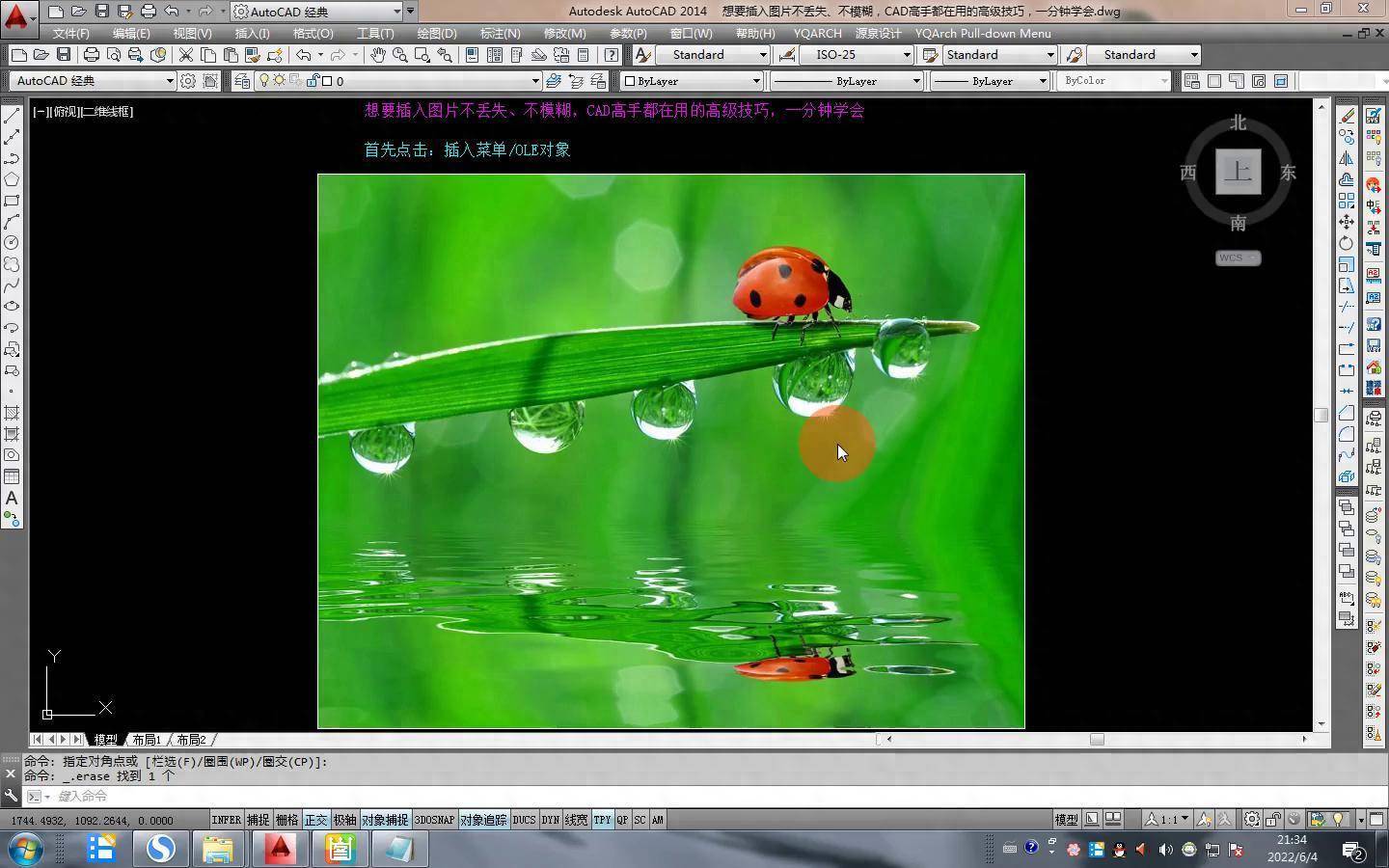Click the Plot/Print icon

(x=92, y=55)
